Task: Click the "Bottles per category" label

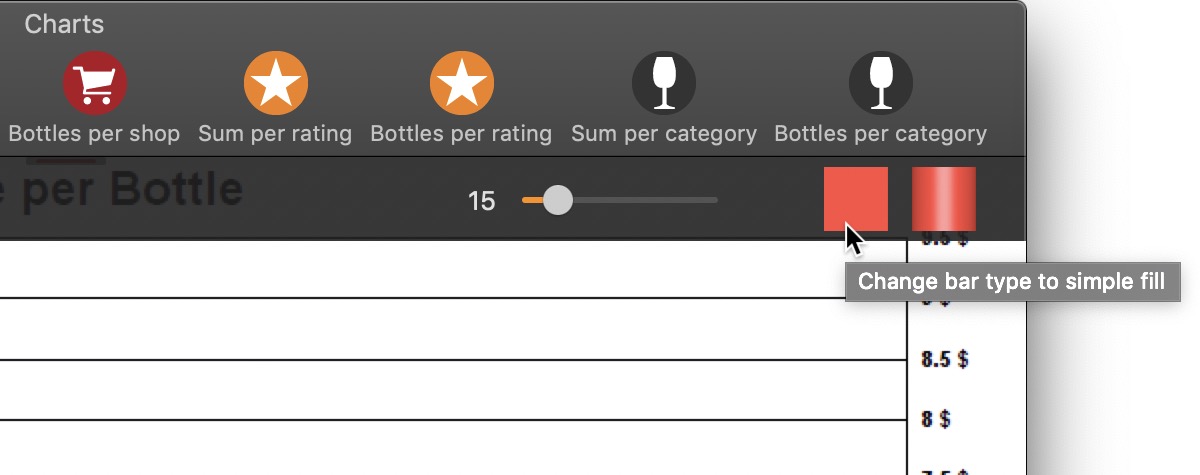Action: click(x=881, y=133)
